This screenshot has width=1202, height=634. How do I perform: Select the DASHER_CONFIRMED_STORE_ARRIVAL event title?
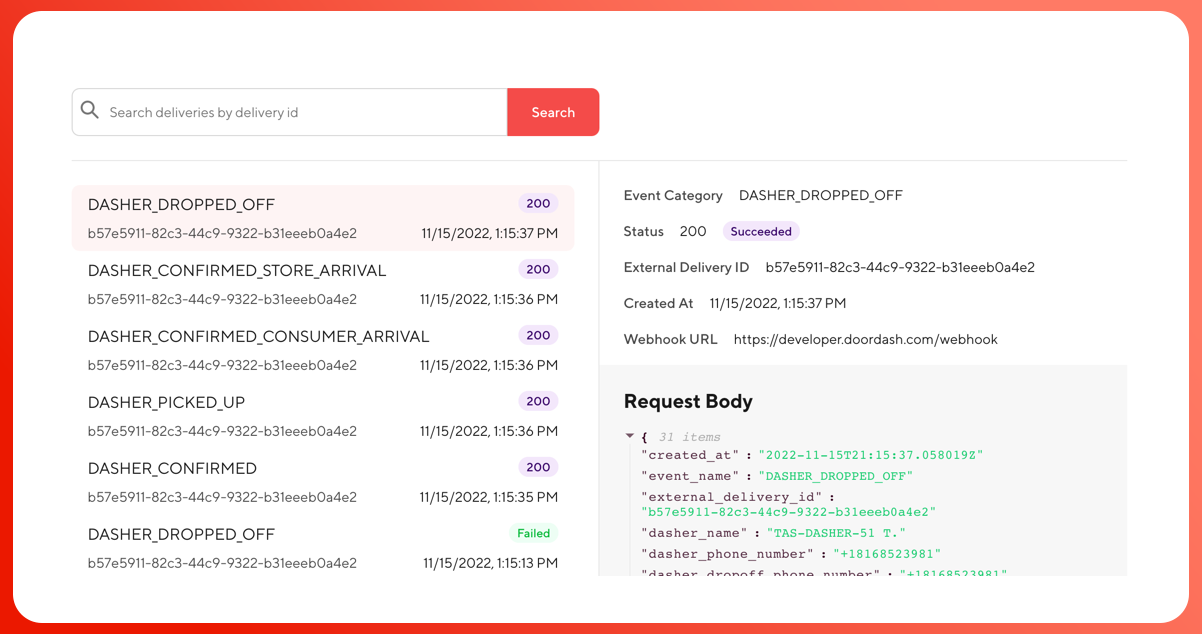236,271
